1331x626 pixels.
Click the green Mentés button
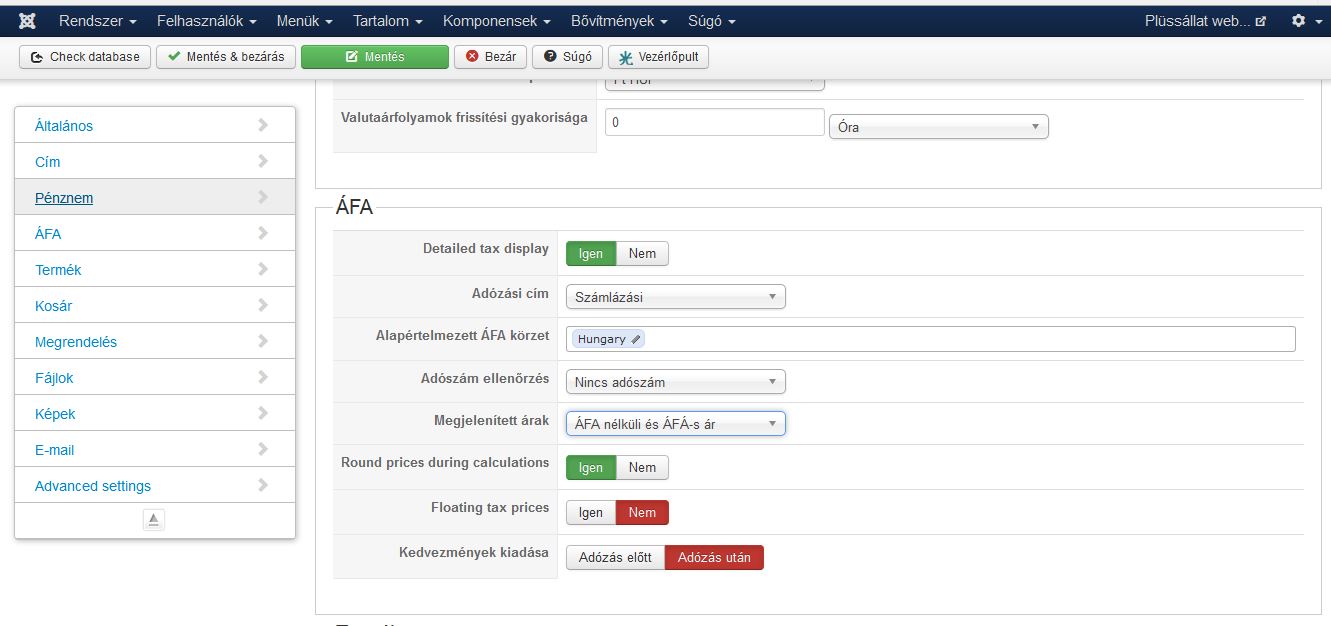coord(375,57)
